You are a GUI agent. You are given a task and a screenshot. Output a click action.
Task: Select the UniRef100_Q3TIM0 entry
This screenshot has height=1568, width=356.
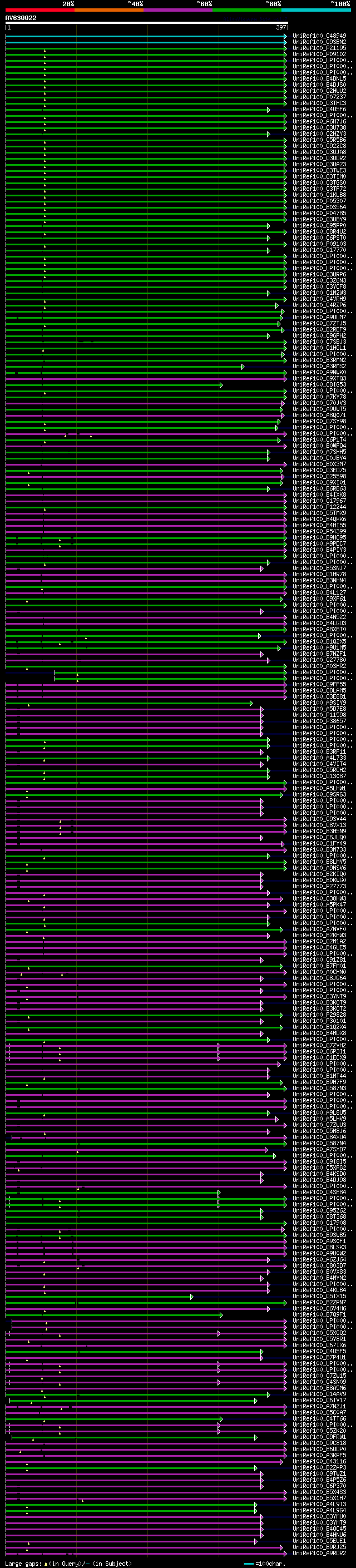coord(319,176)
